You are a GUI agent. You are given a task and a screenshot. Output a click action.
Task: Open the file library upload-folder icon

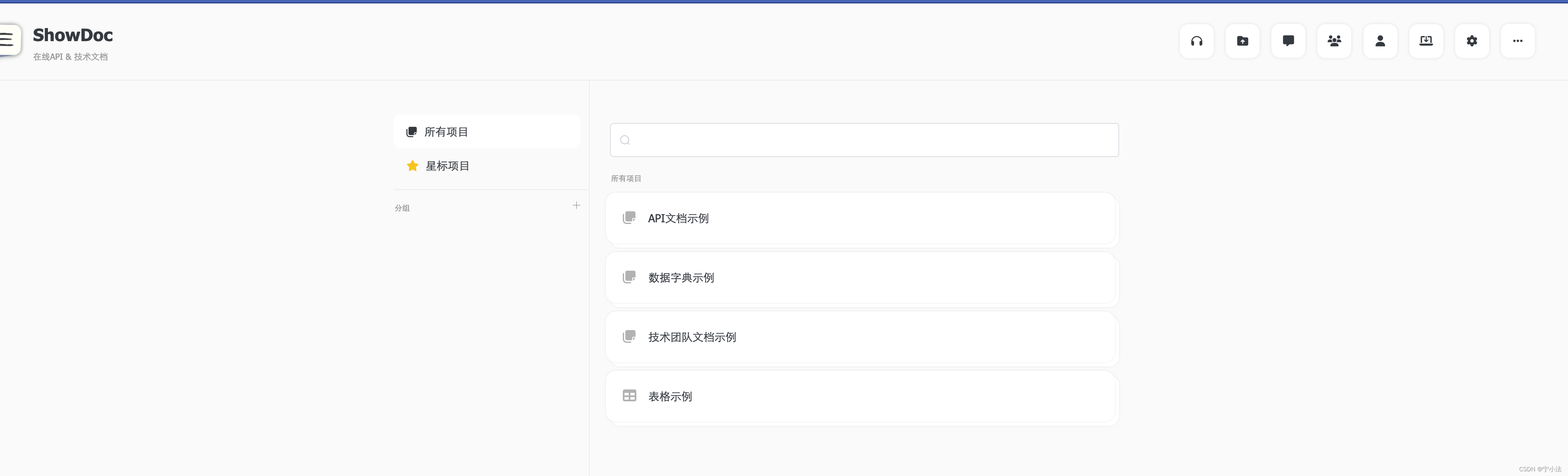tap(1242, 41)
